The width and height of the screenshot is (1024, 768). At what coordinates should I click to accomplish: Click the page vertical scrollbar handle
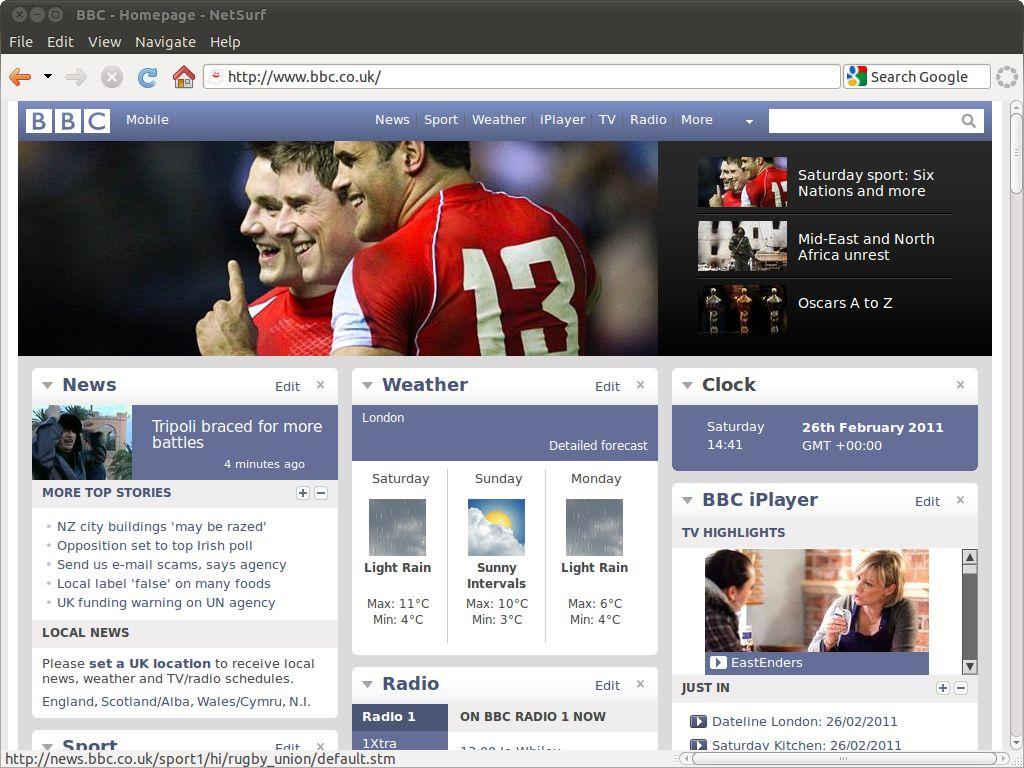click(x=1016, y=153)
